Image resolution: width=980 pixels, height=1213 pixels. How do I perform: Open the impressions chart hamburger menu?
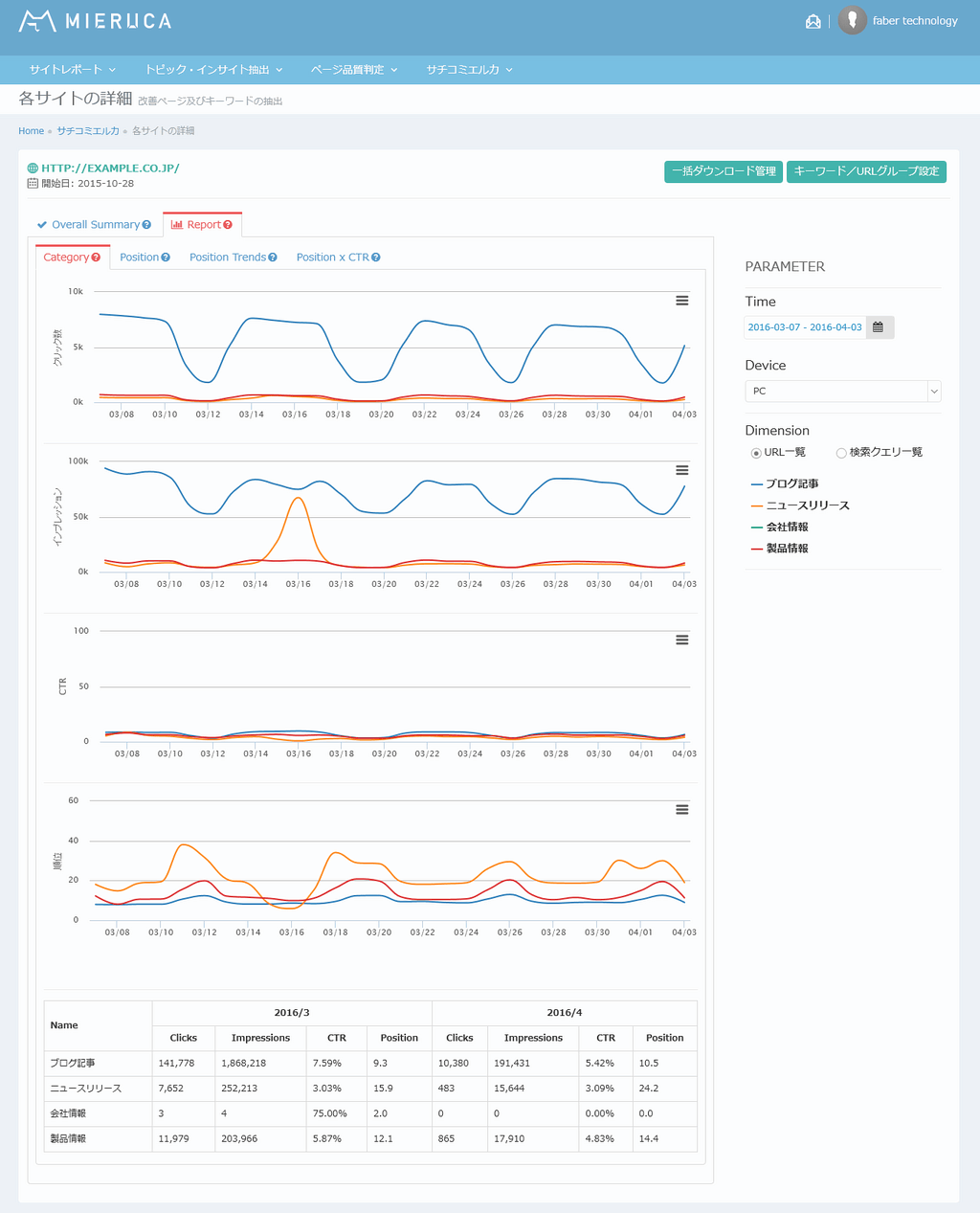pos(681,470)
